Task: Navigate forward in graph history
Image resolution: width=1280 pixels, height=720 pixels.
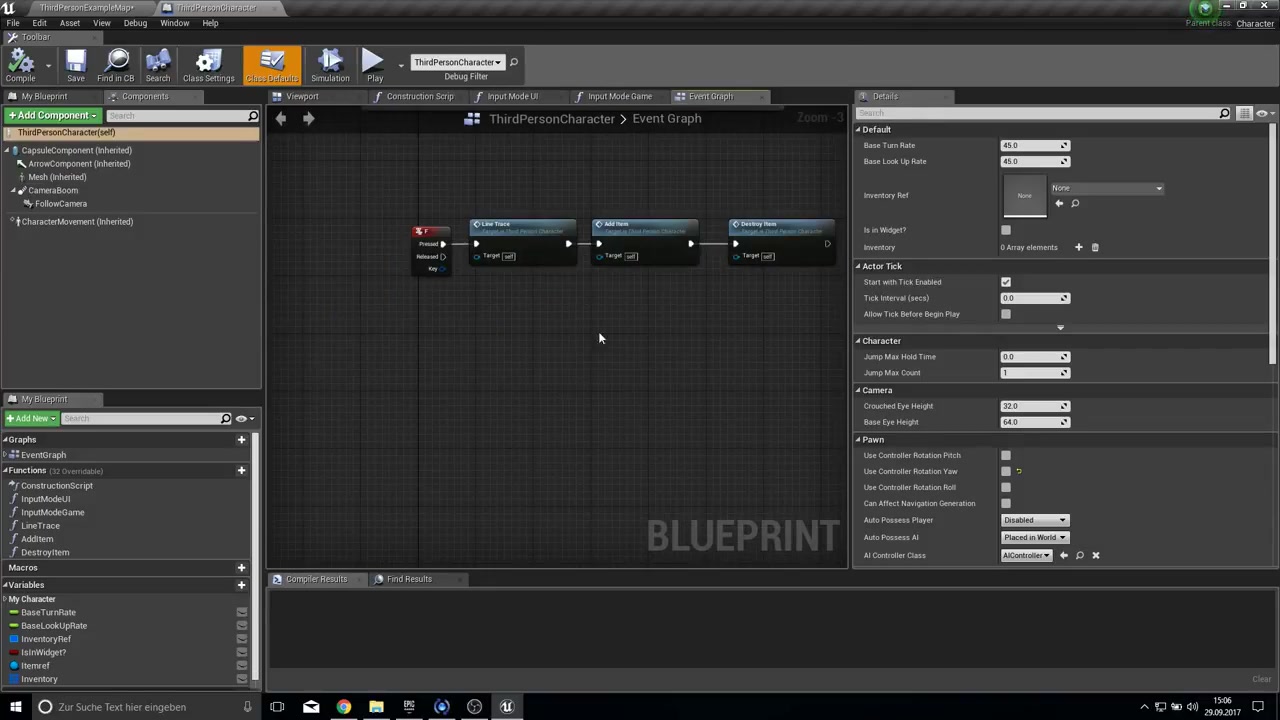Action: [x=308, y=118]
